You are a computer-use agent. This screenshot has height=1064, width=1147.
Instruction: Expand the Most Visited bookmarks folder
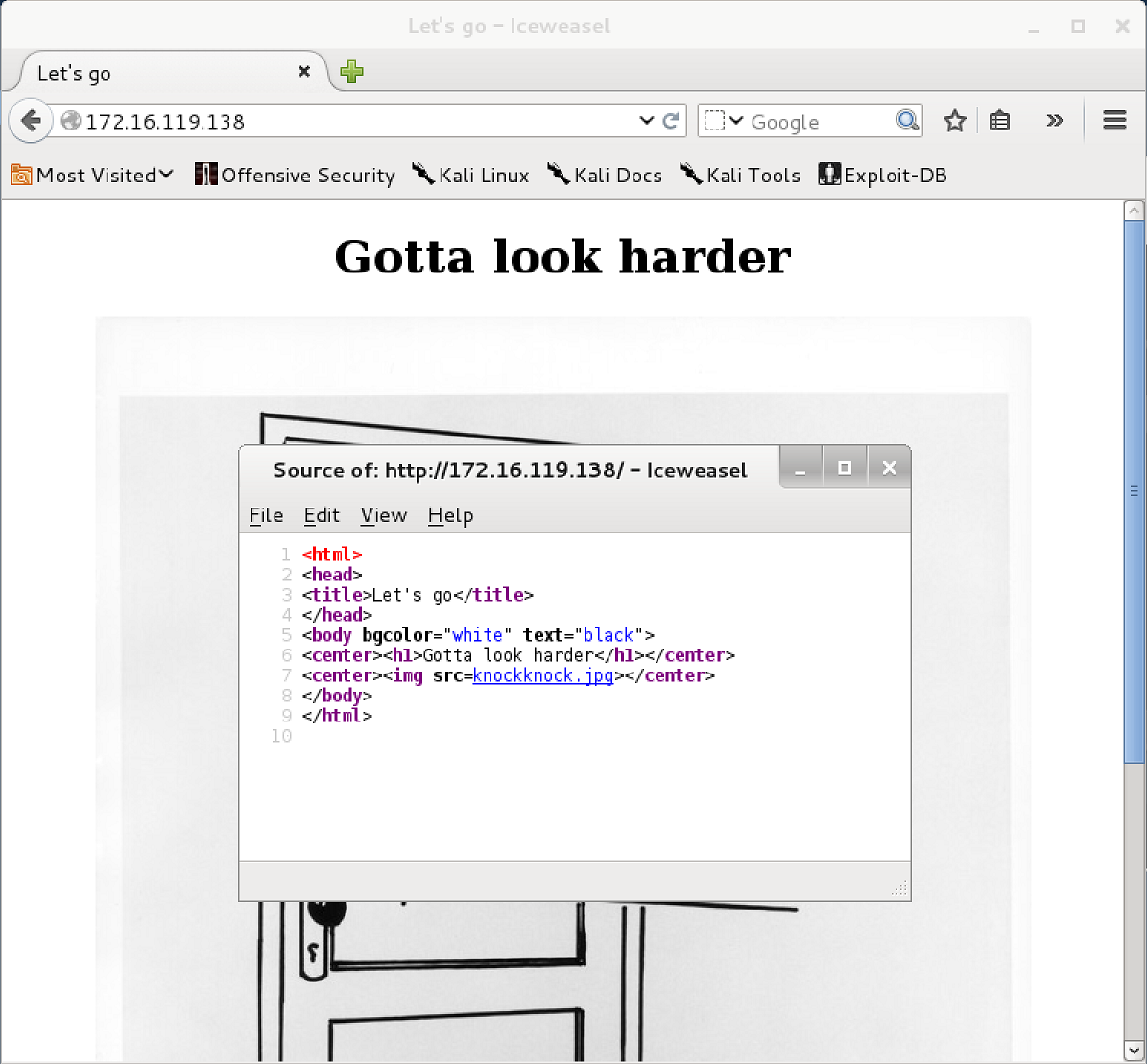click(x=93, y=175)
